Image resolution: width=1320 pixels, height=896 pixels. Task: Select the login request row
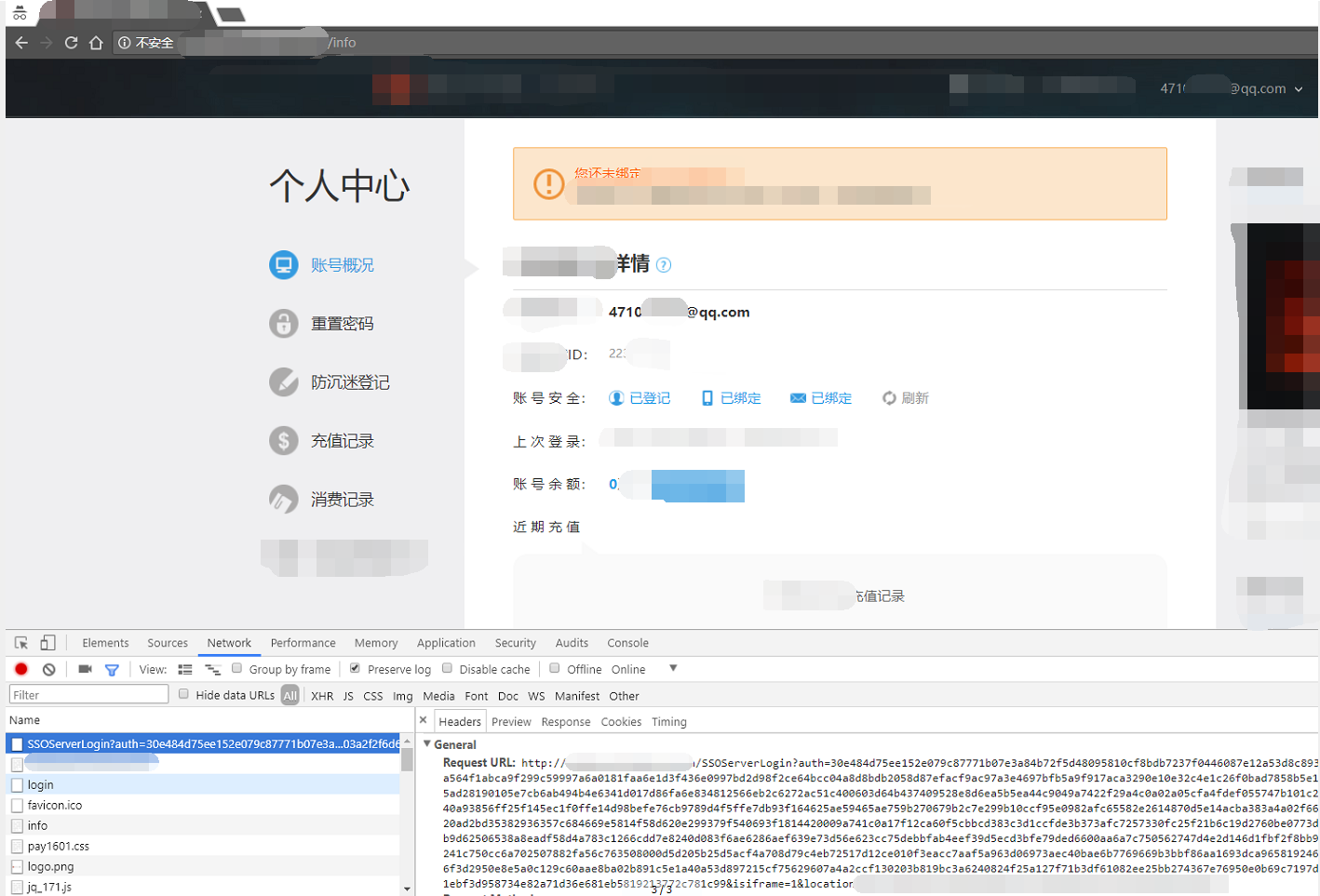coord(204,784)
